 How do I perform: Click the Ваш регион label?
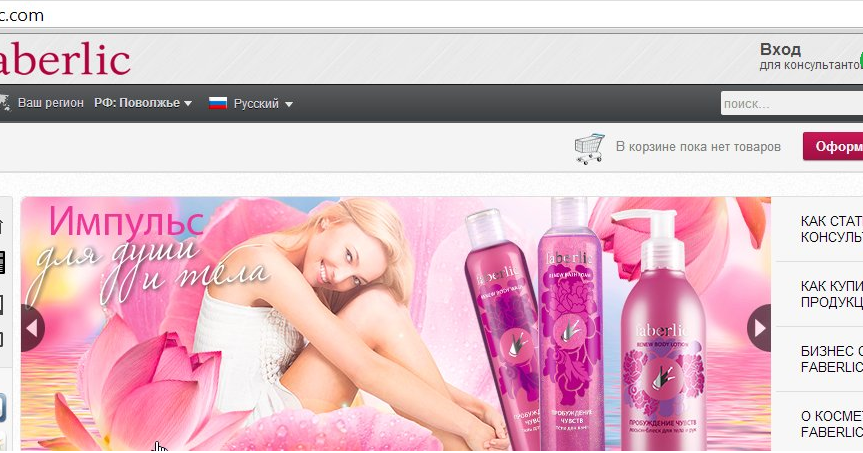51,103
